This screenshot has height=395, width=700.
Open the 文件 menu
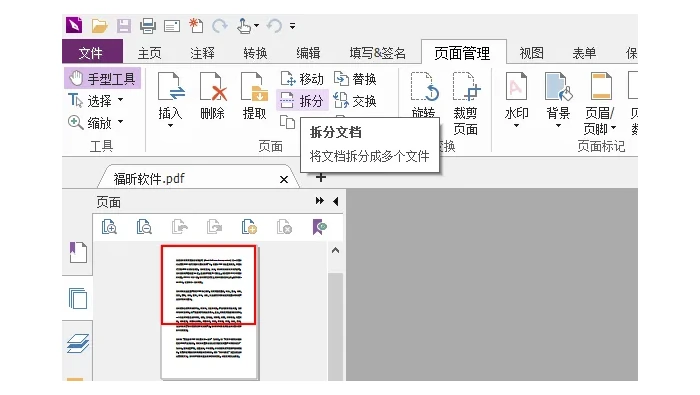click(x=92, y=51)
